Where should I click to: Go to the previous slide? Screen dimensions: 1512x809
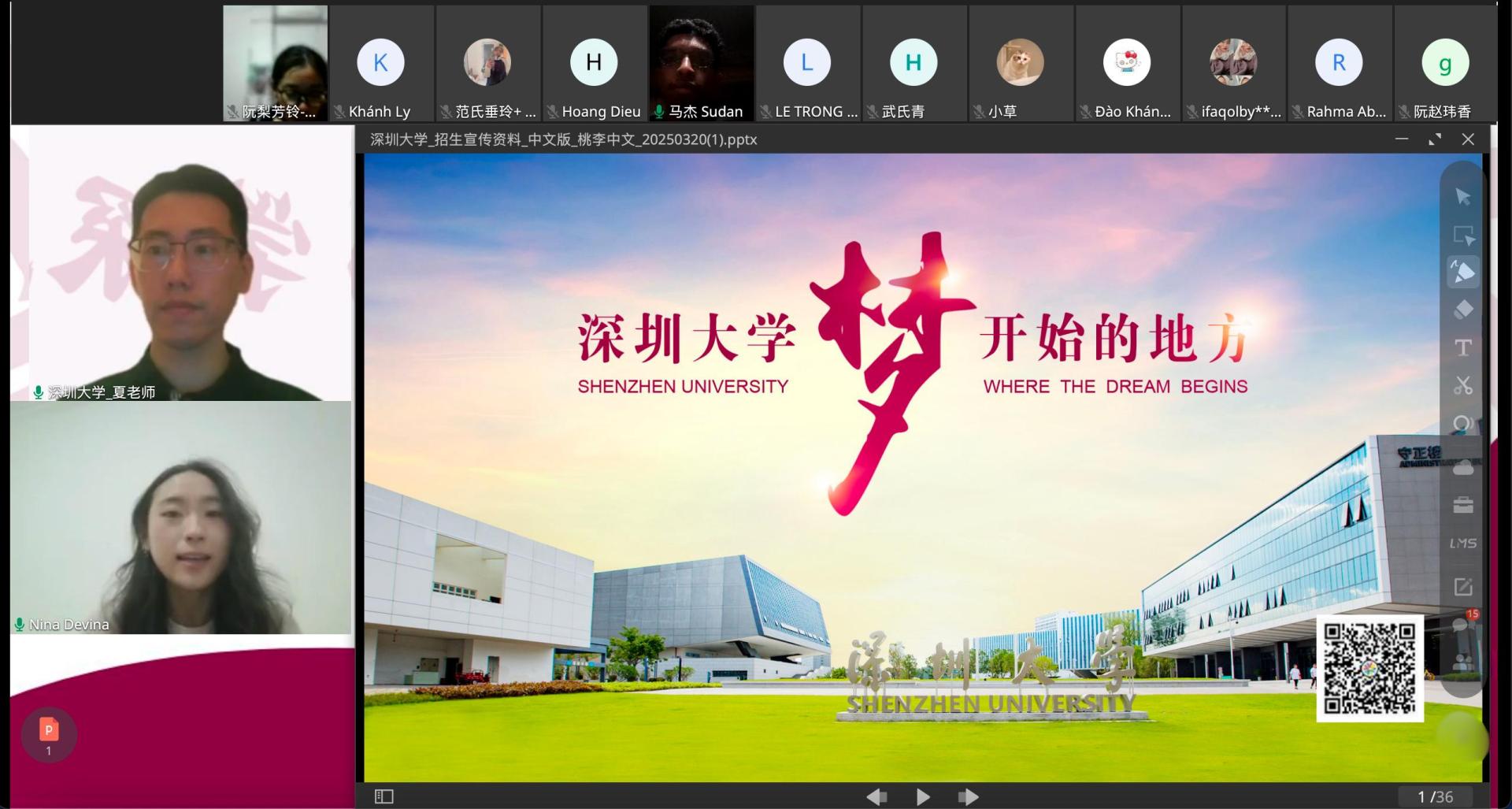[876, 797]
